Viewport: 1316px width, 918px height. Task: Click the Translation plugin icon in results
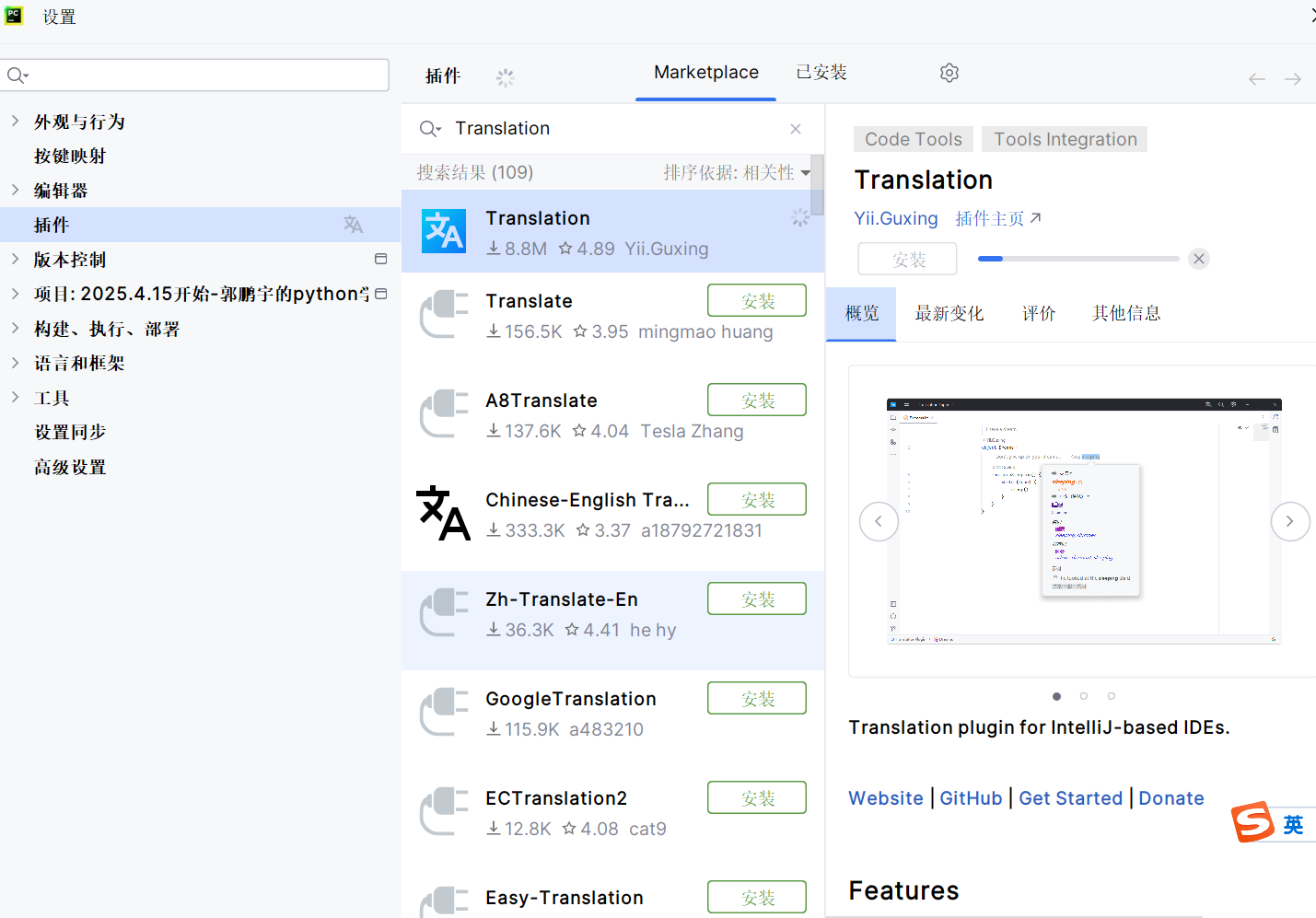444,231
